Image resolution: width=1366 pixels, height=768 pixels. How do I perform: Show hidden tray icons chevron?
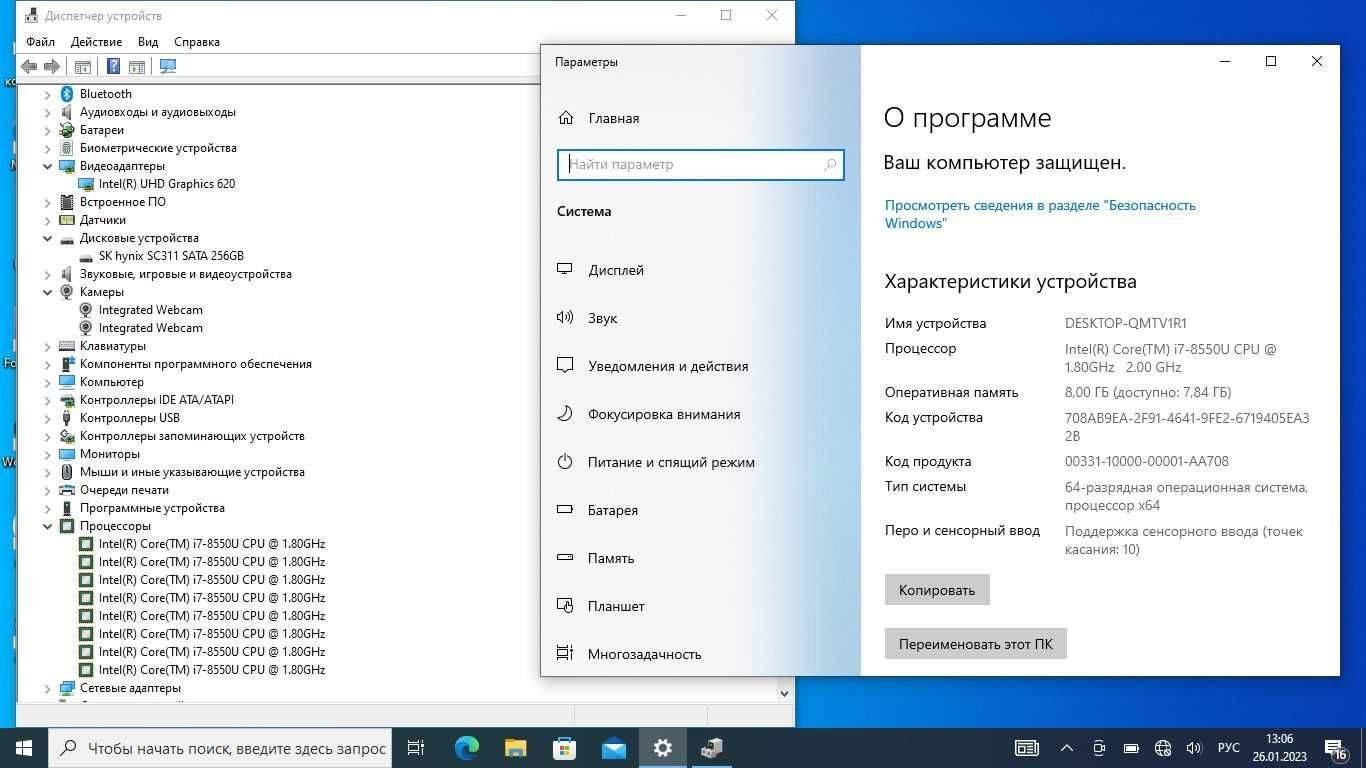(x=1067, y=748)
